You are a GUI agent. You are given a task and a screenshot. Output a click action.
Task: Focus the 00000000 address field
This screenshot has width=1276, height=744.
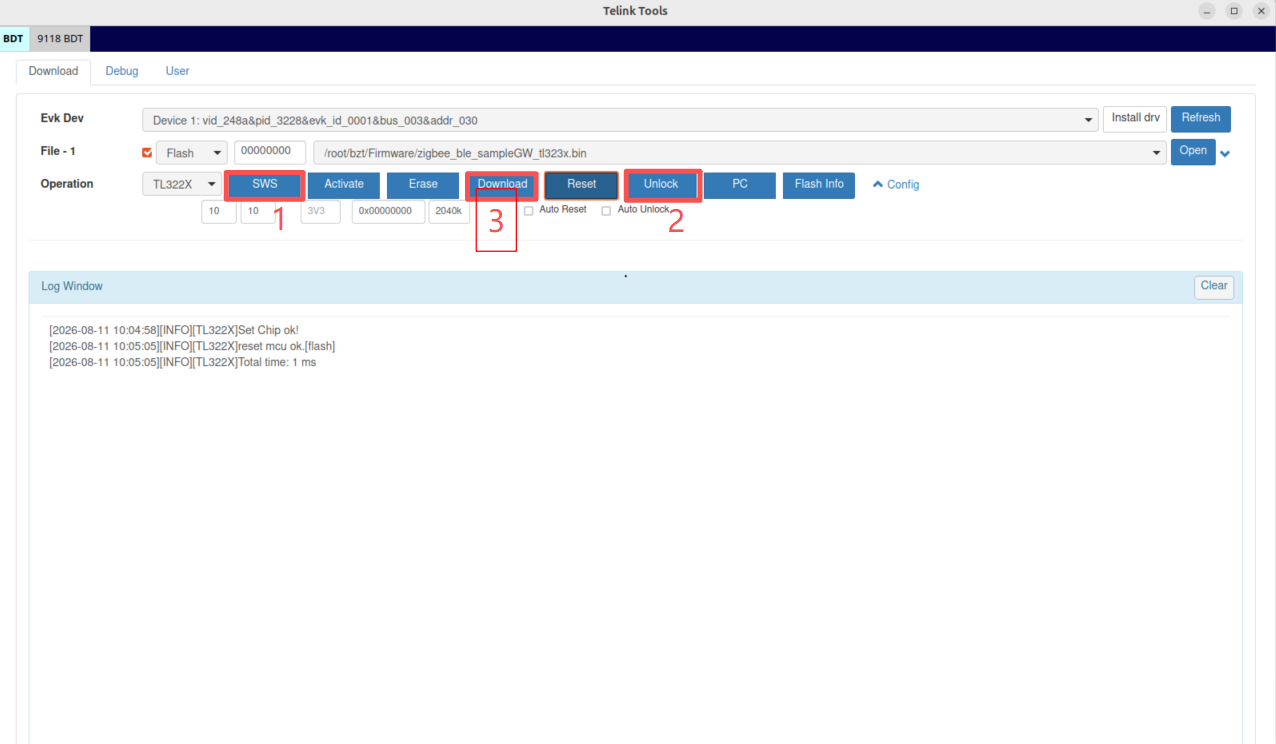tap(271, 152)
